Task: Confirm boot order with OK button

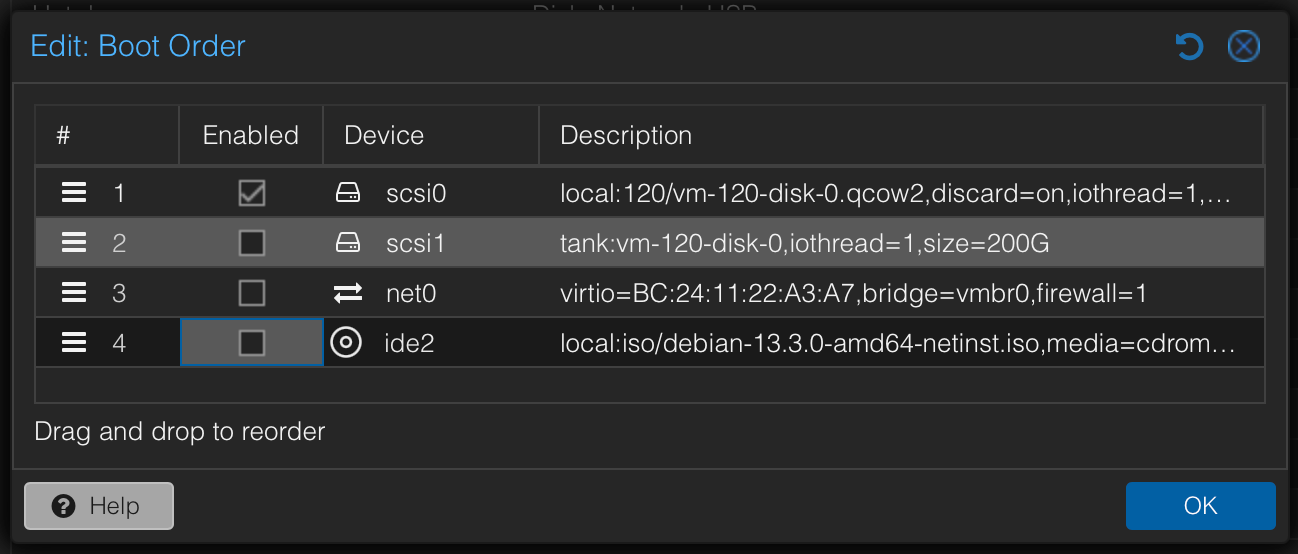Action: pos(1200,506)
